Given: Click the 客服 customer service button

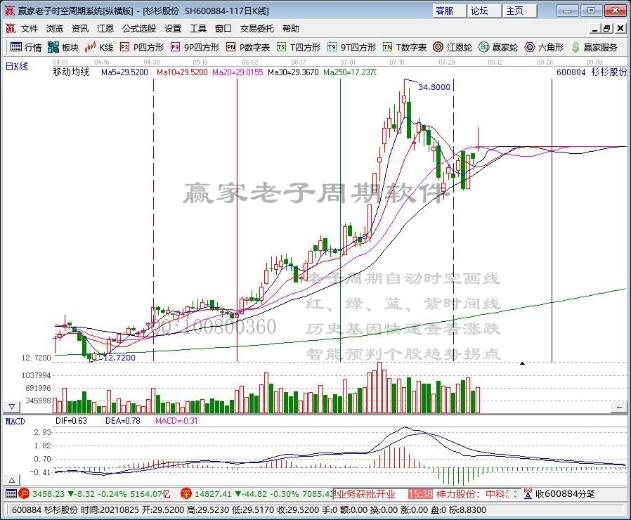Looking at the screenshot, I should [x=450, y=10].
